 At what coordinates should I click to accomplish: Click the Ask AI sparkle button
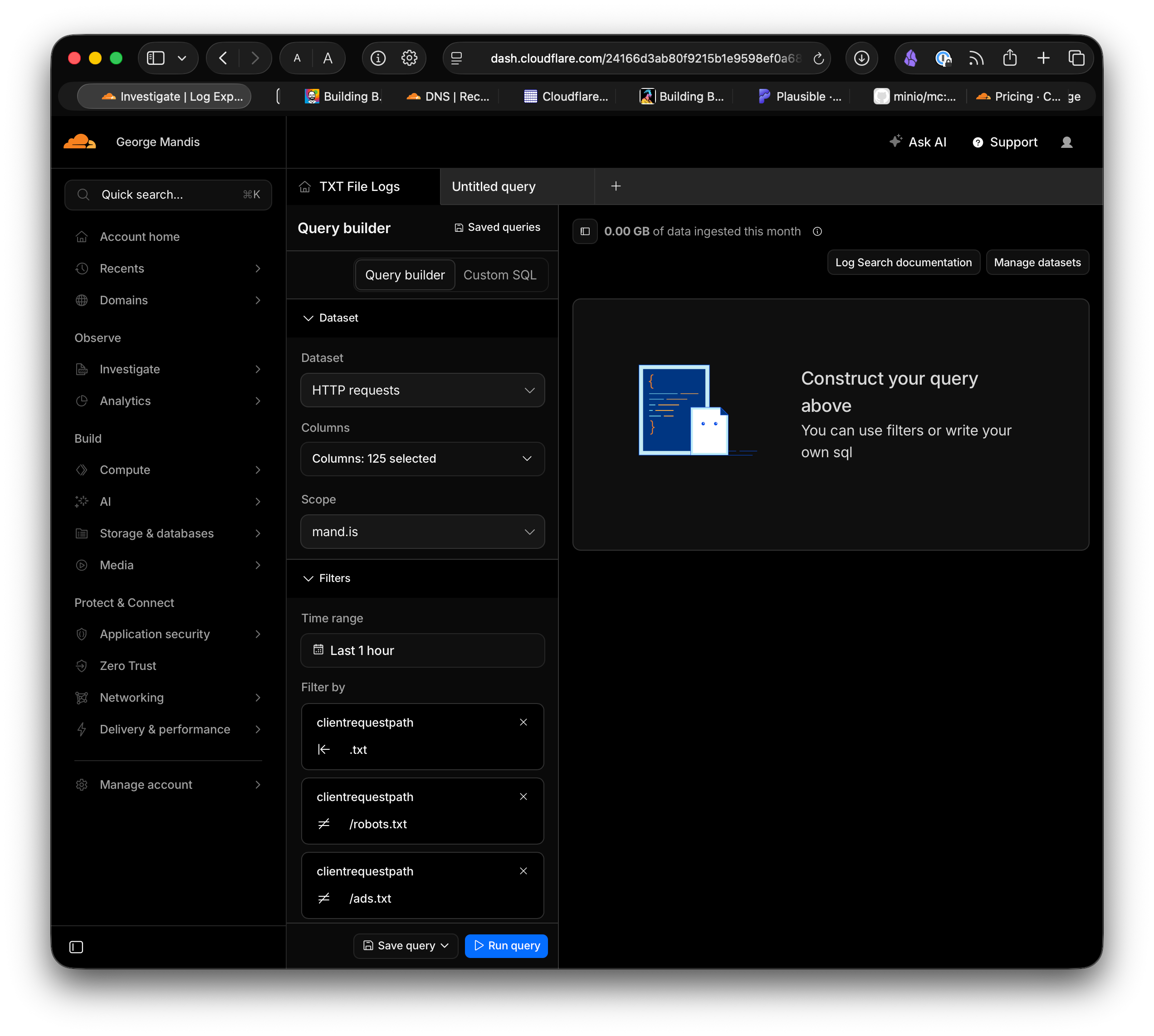click(918, 142)
